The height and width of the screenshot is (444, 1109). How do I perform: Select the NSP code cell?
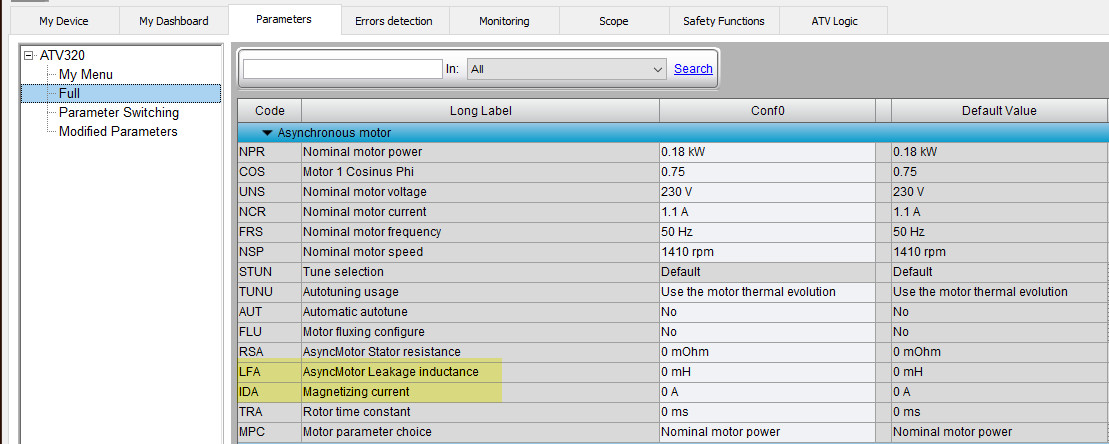click(269, 252)
